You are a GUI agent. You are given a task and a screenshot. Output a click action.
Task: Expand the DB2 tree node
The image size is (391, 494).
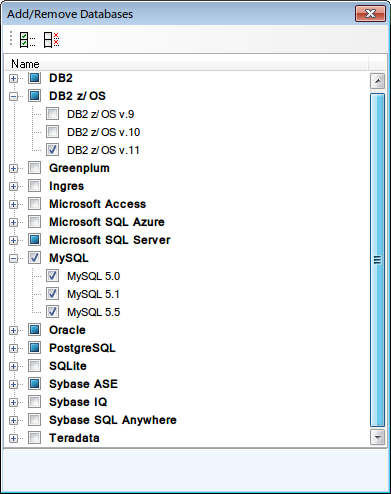pos(13,79)
